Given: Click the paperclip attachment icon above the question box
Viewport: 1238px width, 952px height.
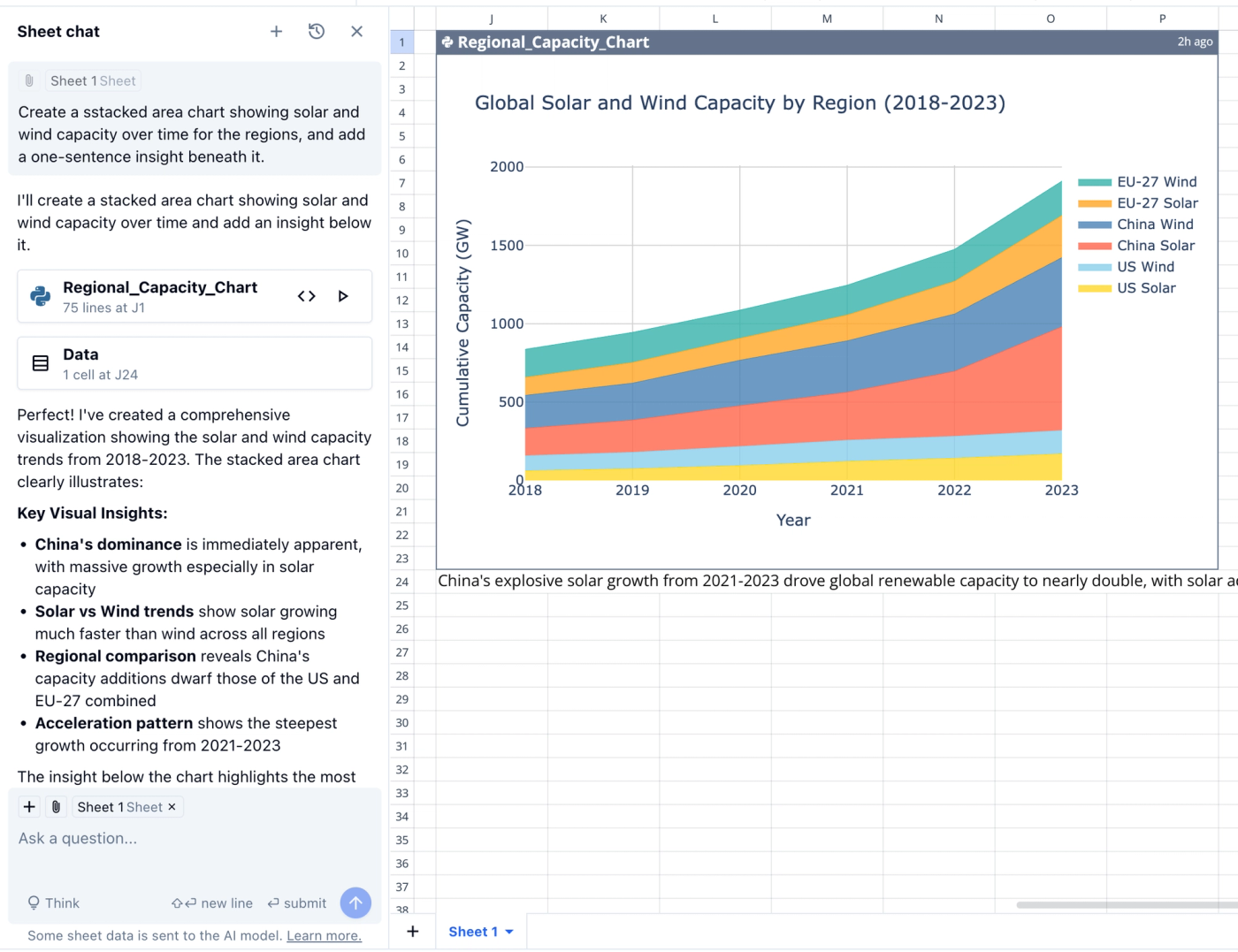Looking at the screenshot, I should pos(55,806).
